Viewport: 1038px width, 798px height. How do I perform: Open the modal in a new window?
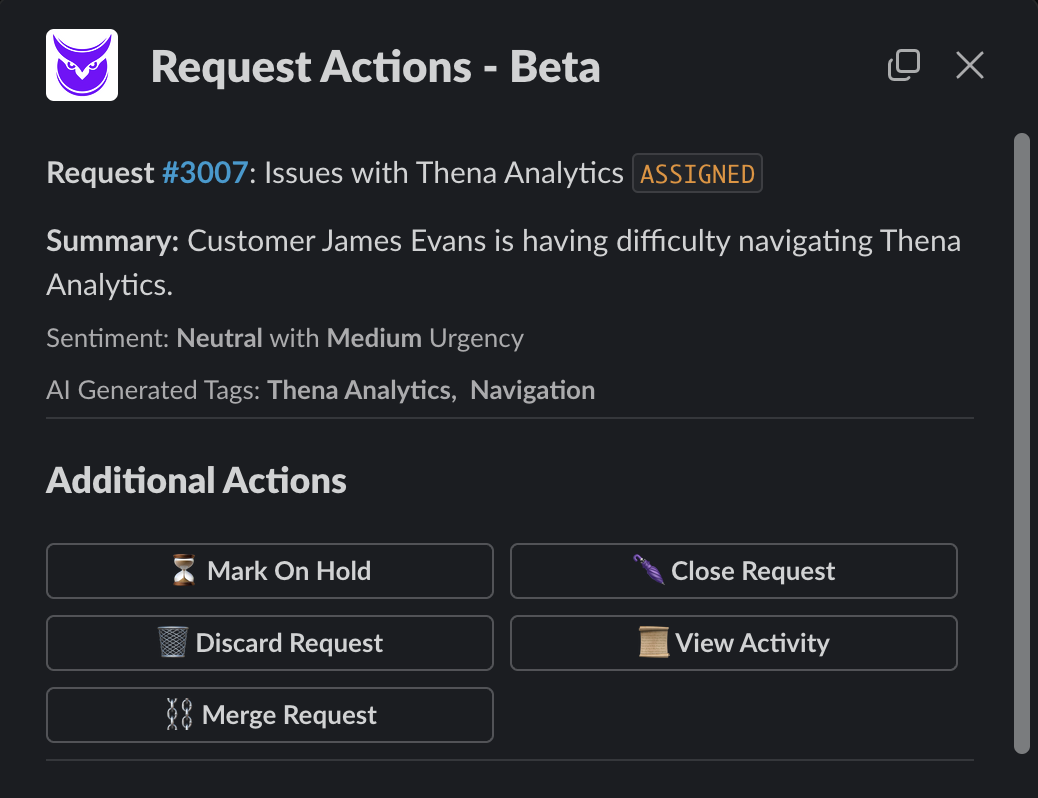[903, 66]
